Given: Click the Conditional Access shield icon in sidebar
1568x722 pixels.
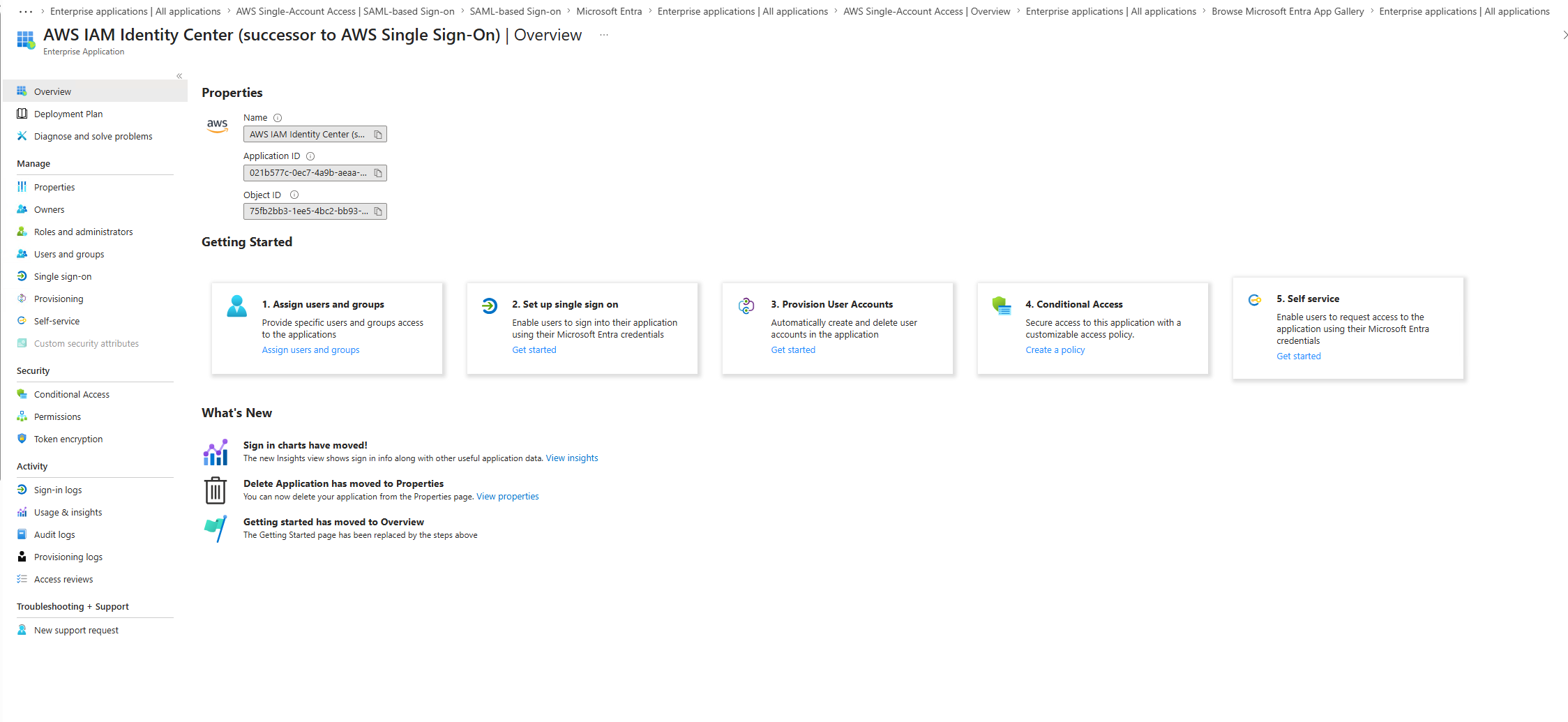Looking at the screenshot, I should click(x=22, y=394).
